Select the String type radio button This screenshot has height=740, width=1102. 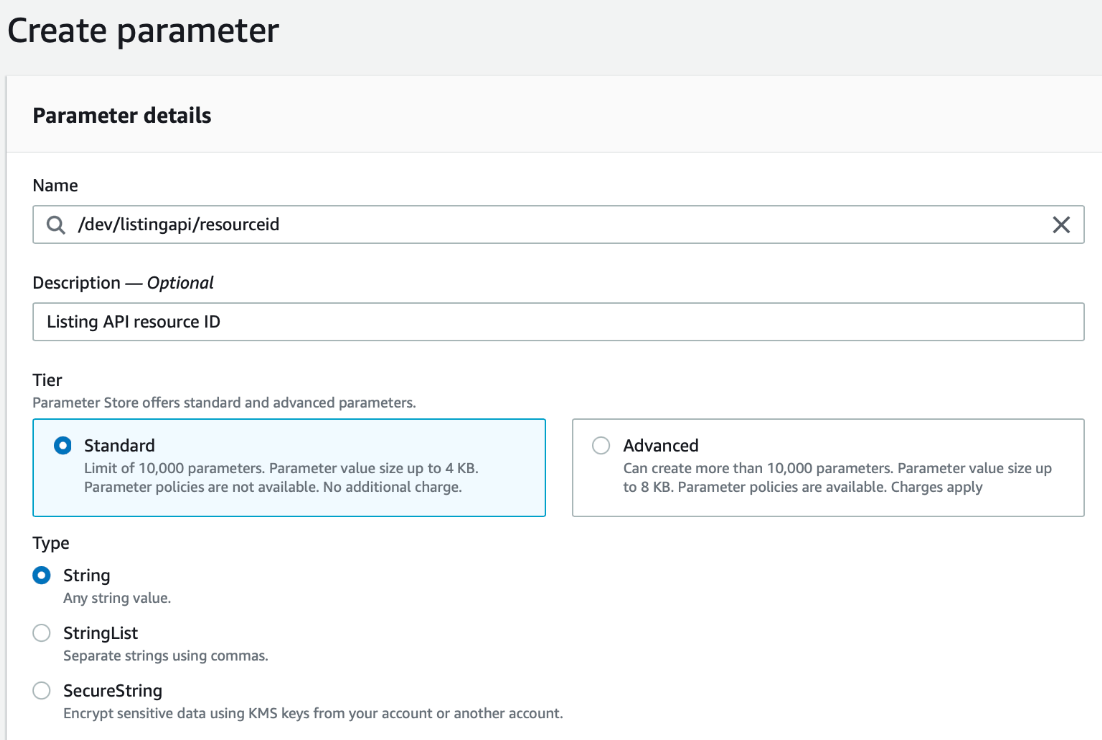(x=42, y=576)
